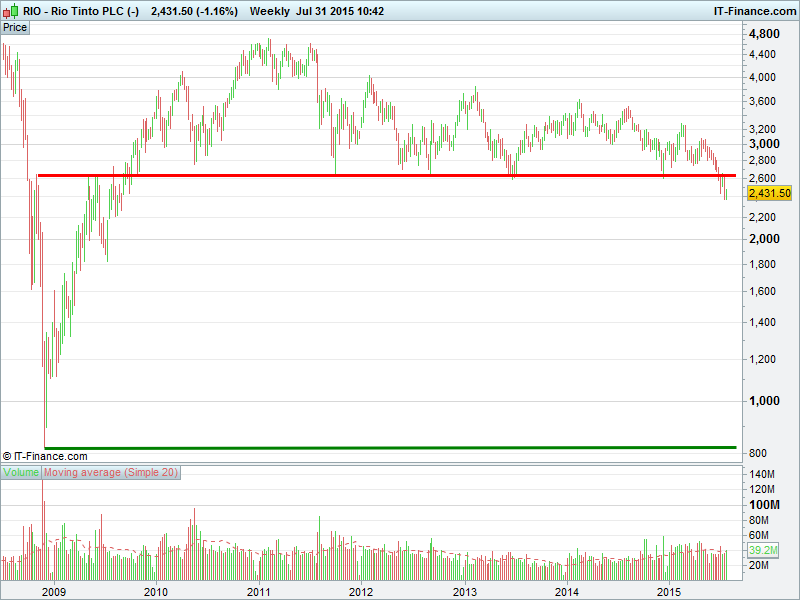
Task: Select the green horizontal support line
Action: [x=390, y=447]
